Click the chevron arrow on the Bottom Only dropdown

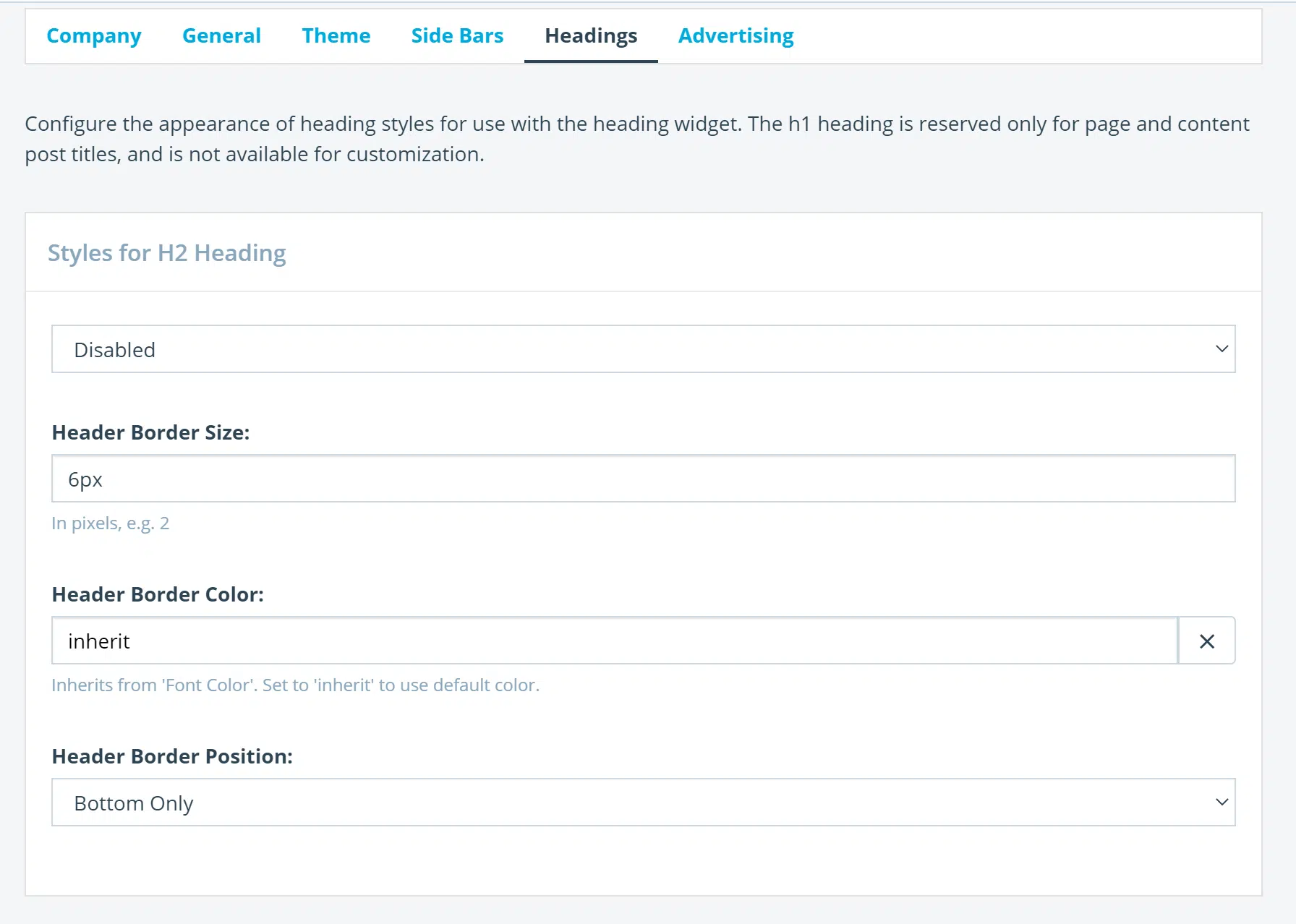[1222, 803]
